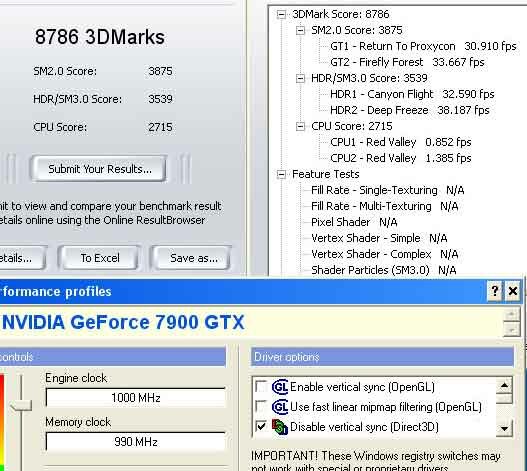Click the down arrow next to GeForce 7900 GTX
Screen dimensions: 527x471
(x=512, y=330)
